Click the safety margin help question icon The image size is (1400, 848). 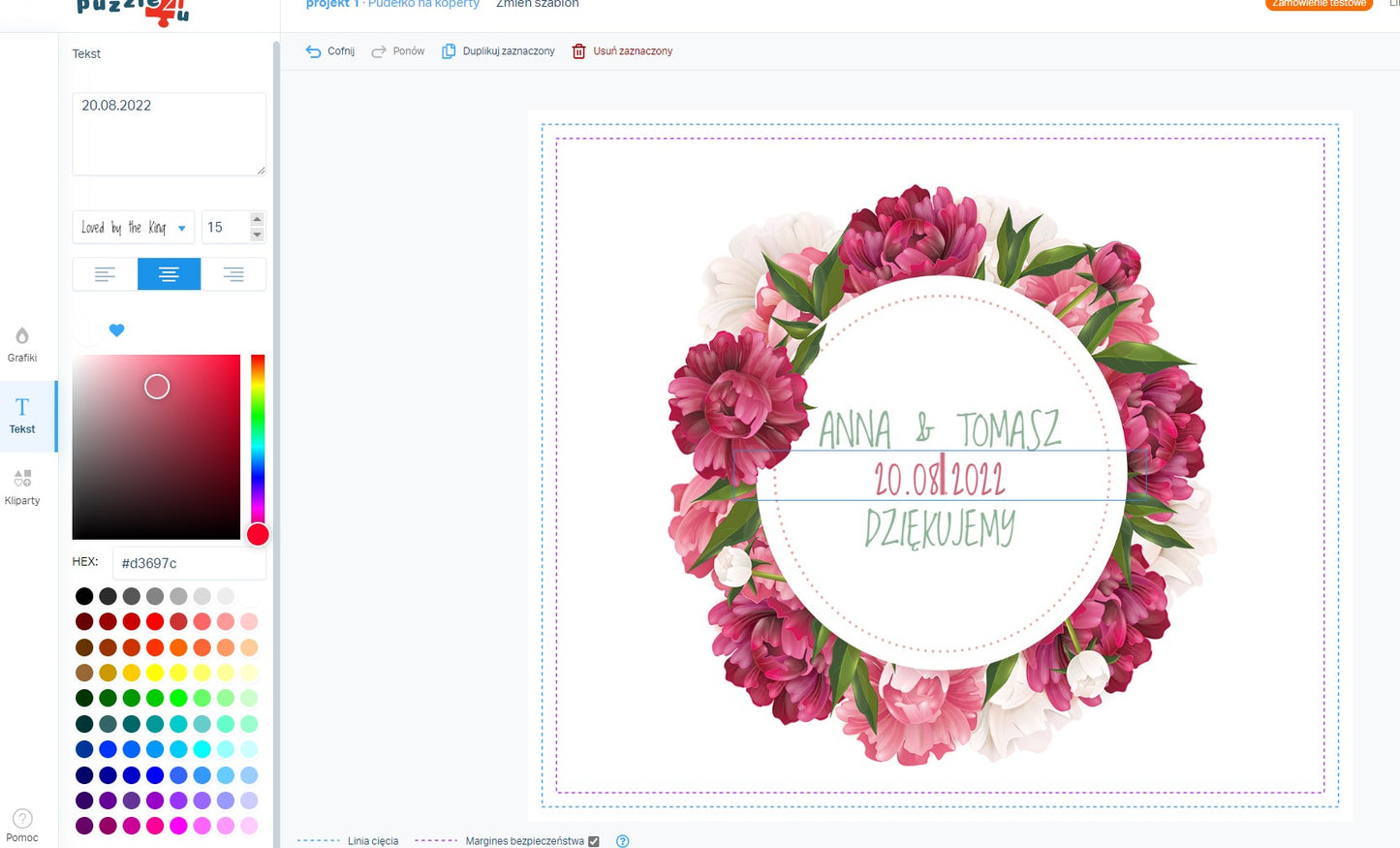(623, 841)
